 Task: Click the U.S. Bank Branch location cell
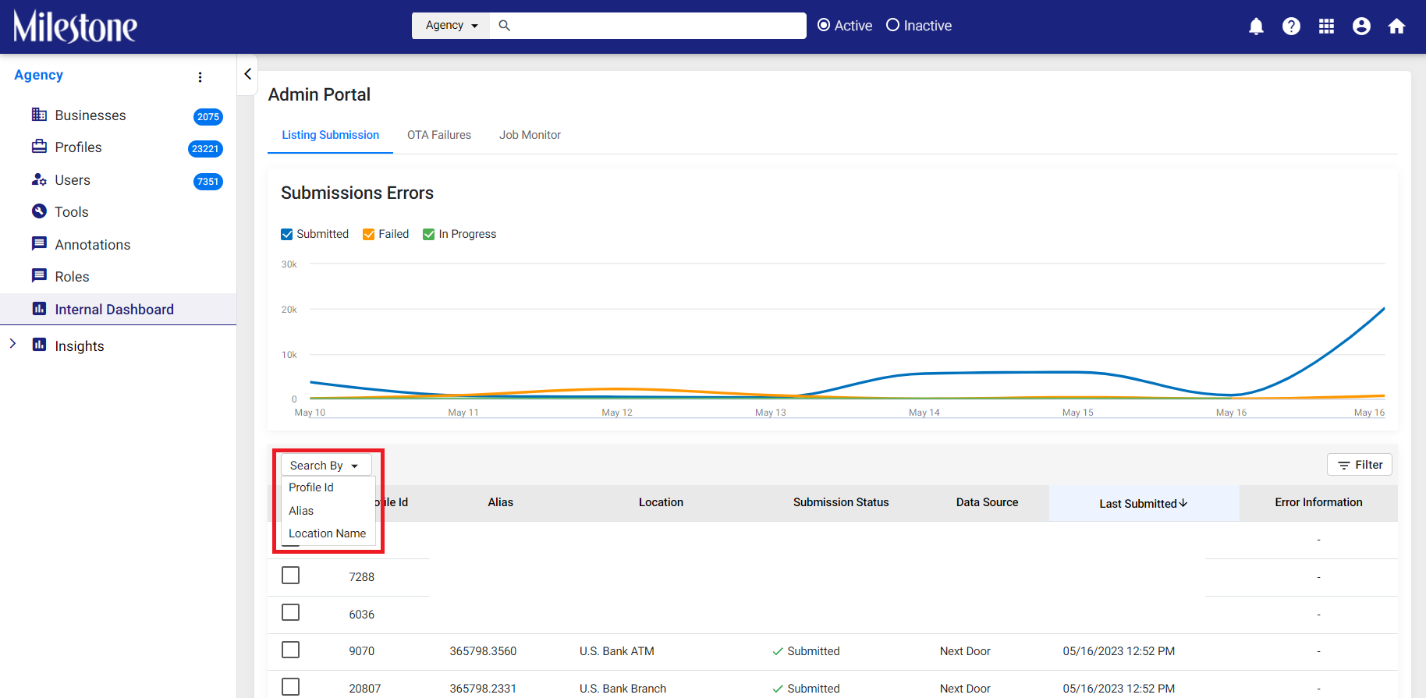click(x=623, y=688)
